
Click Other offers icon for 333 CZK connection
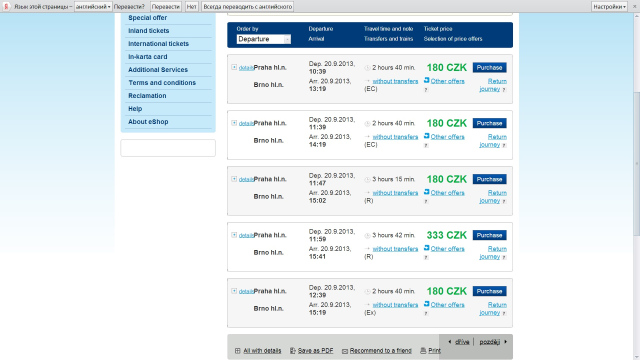tap(427, 248)
